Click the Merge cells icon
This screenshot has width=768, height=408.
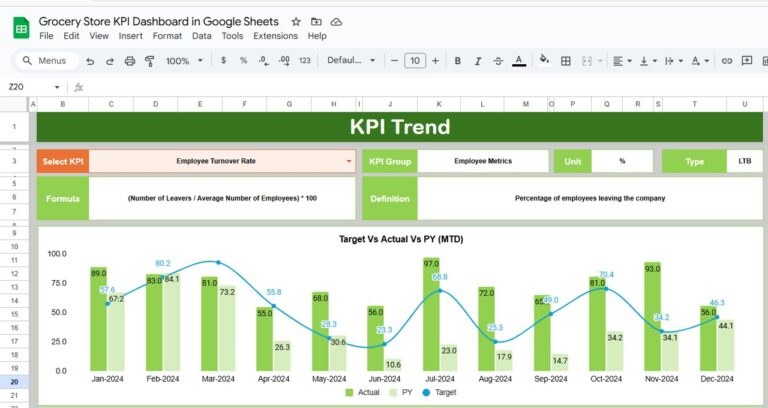coord(587,61)
